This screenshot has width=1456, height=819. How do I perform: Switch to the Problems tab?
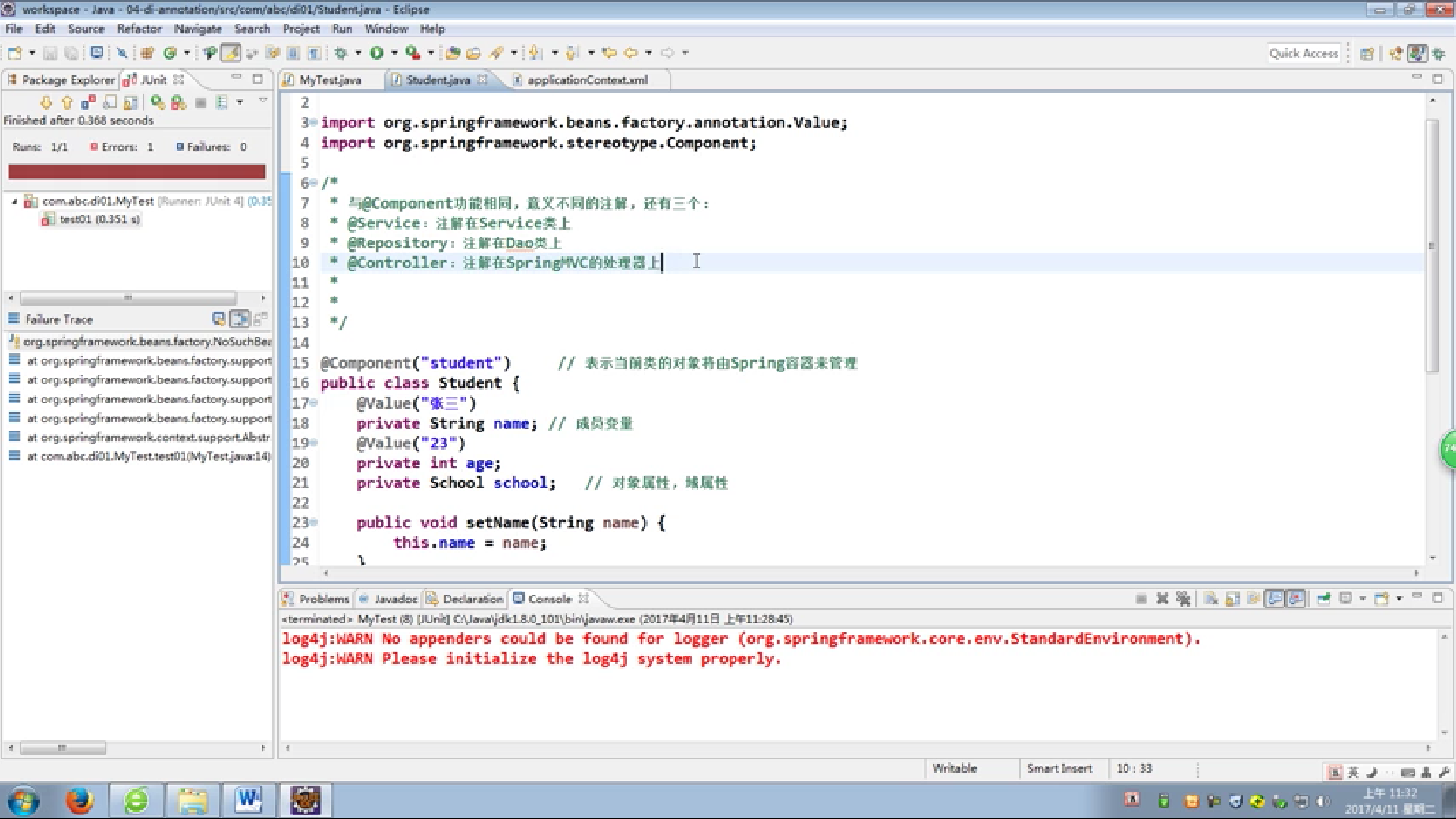click(316, 598)
